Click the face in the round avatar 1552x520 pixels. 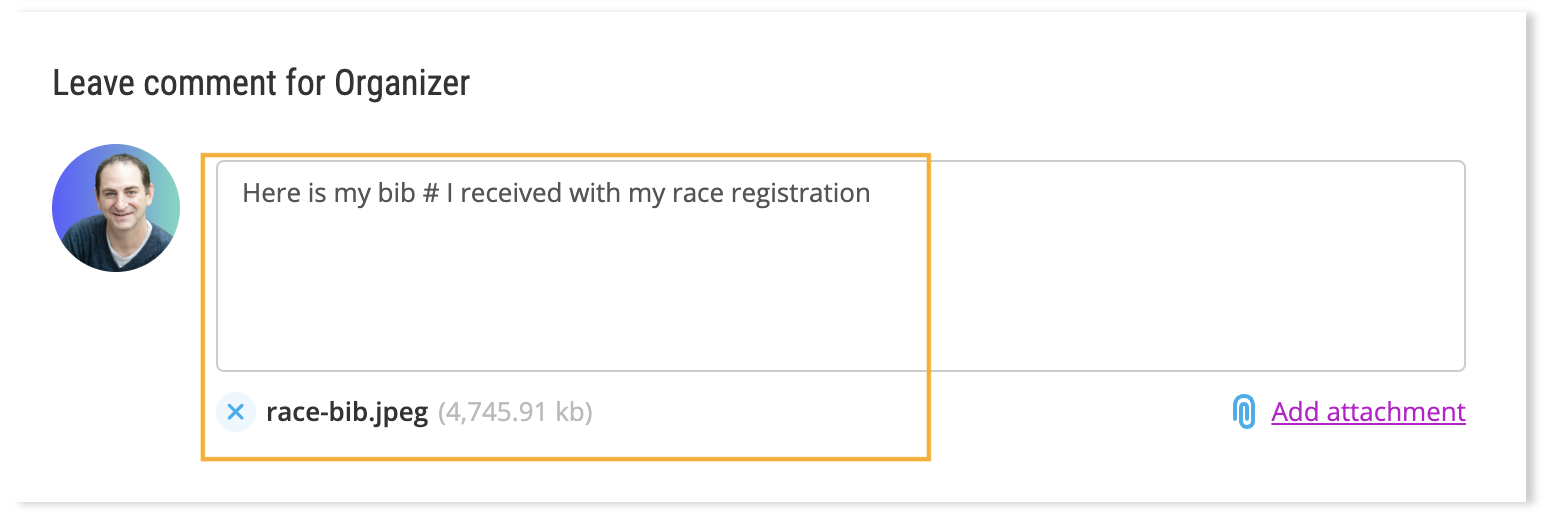coord(122,198)
